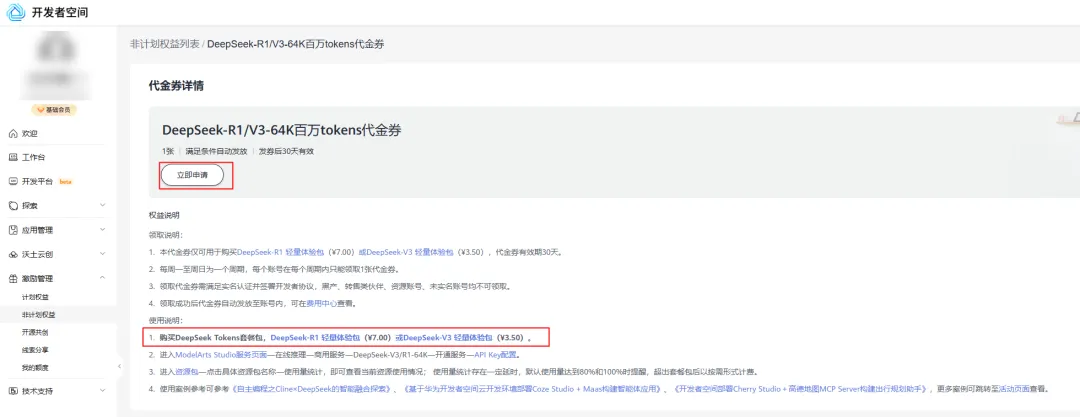The height and width of the screenshot is (417, 1080).
Task: Click the 基础会员 membership badge
Action: (54, 110)
